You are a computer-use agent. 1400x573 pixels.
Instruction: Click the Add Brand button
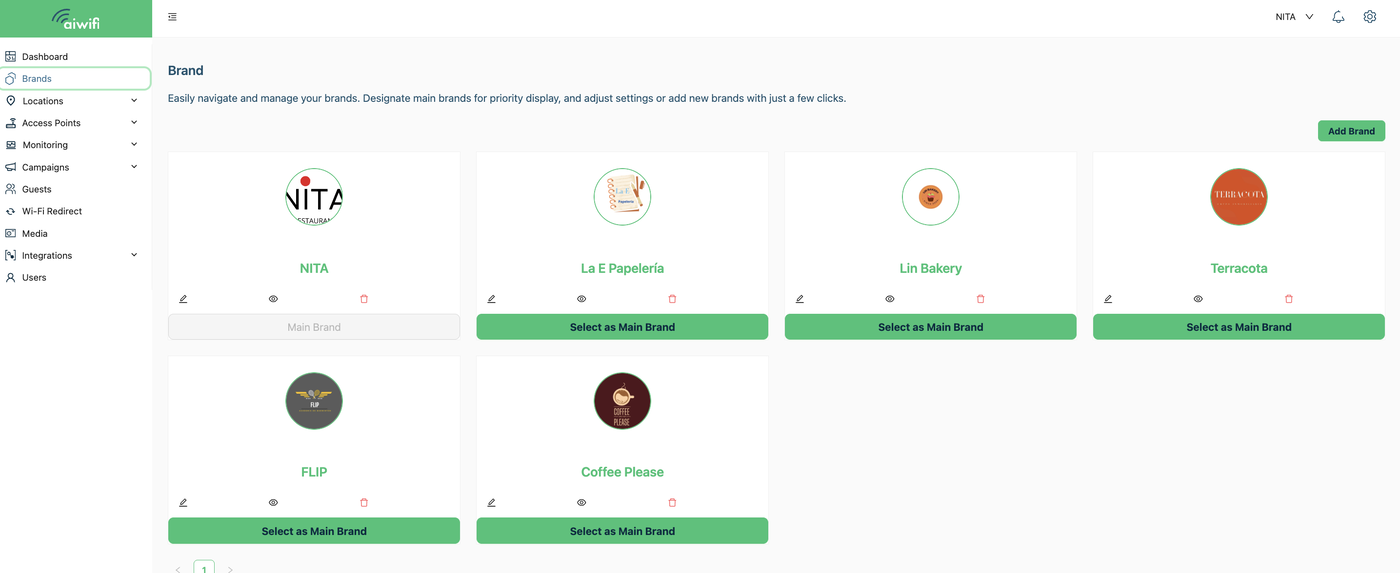(x=1351, y=131)
